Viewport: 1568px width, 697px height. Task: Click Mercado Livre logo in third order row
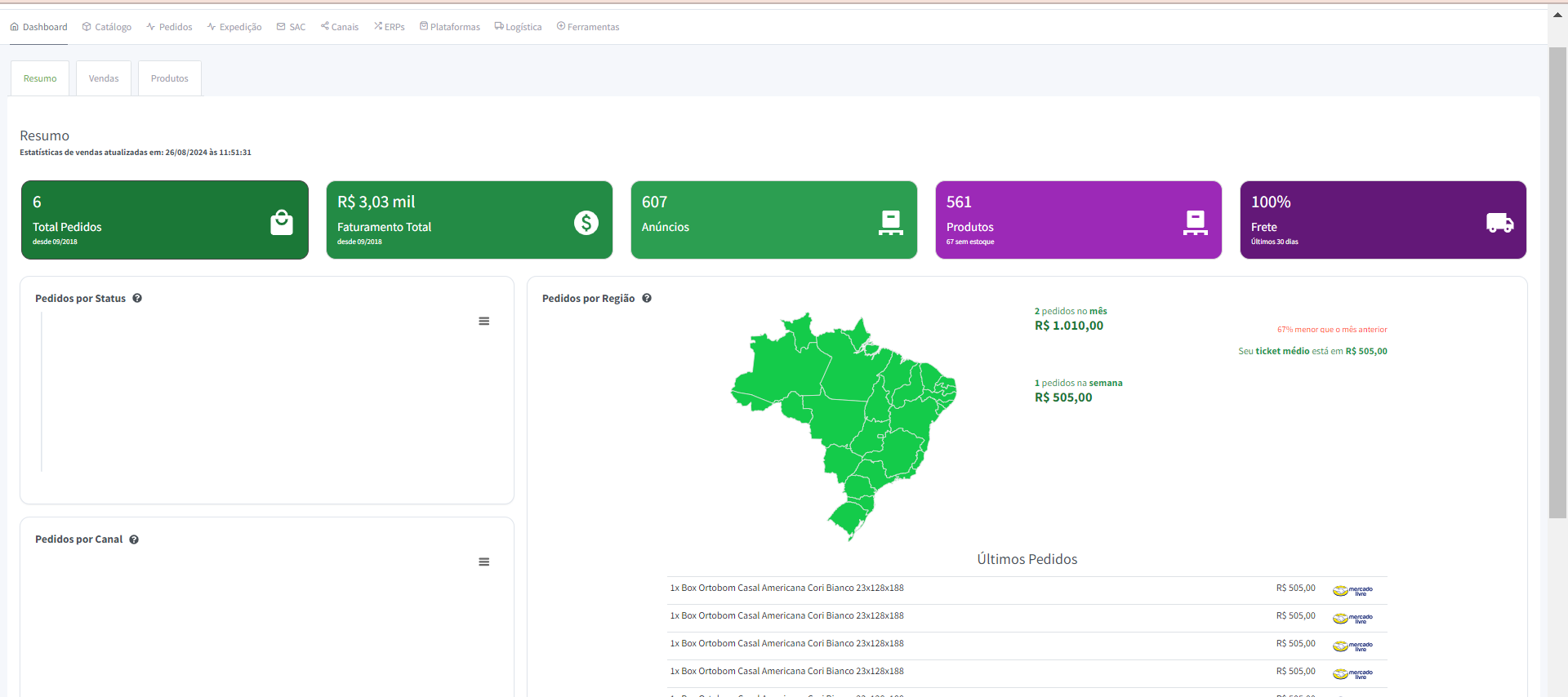tap(1353, 646)
